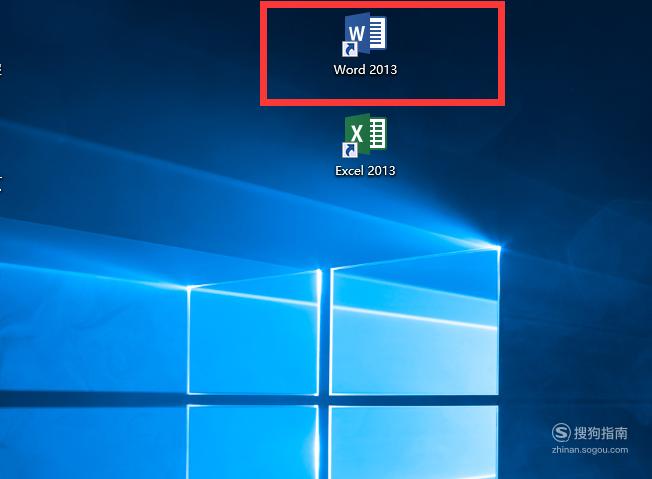Viewport: 652px width, 479px height.
Task: Click the "Word 2013" label text
Action: (x=365, y=69)
